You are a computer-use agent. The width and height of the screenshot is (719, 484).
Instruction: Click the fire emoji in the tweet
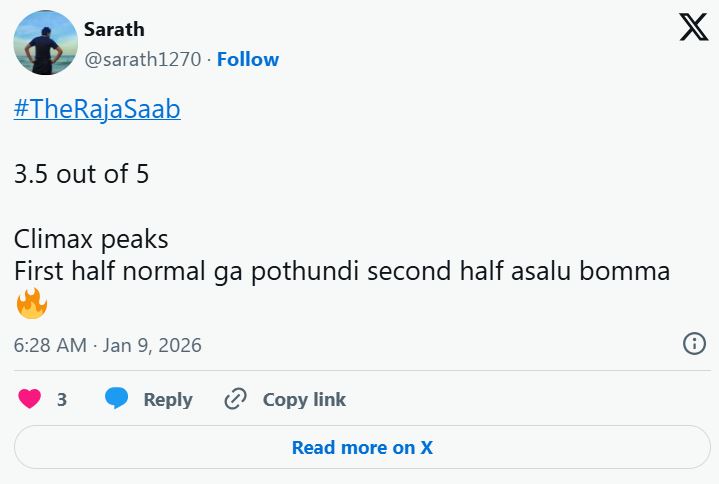[32, 303]
